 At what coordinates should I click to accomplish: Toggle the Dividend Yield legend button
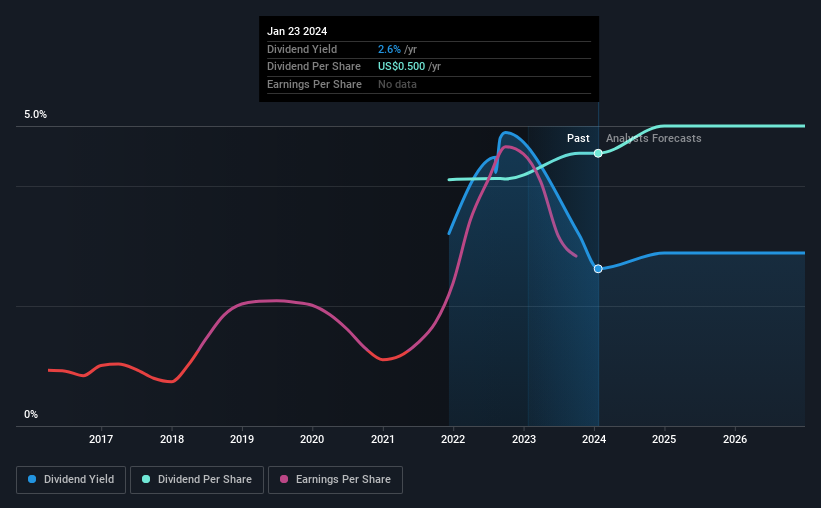71,480
